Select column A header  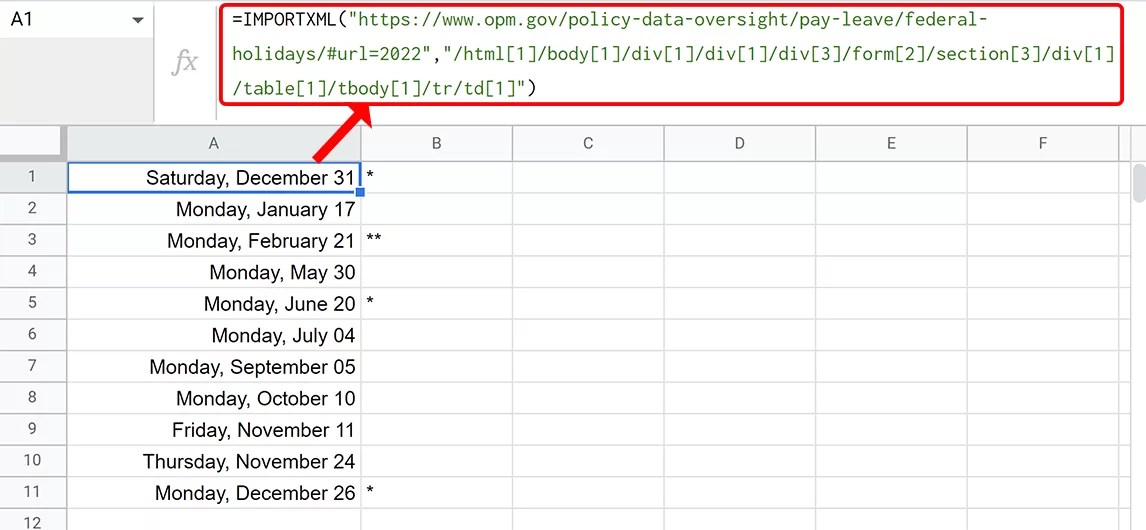tap(213, 144)
